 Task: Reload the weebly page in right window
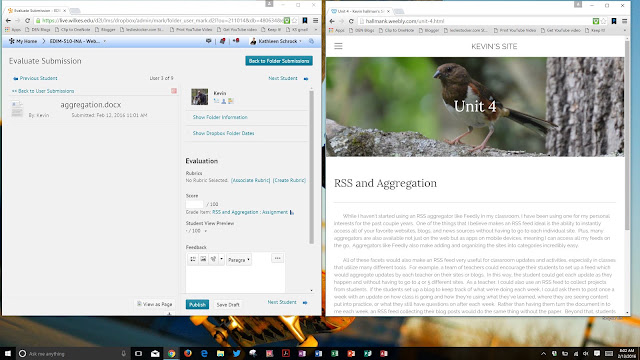click(x=351, y=21)
